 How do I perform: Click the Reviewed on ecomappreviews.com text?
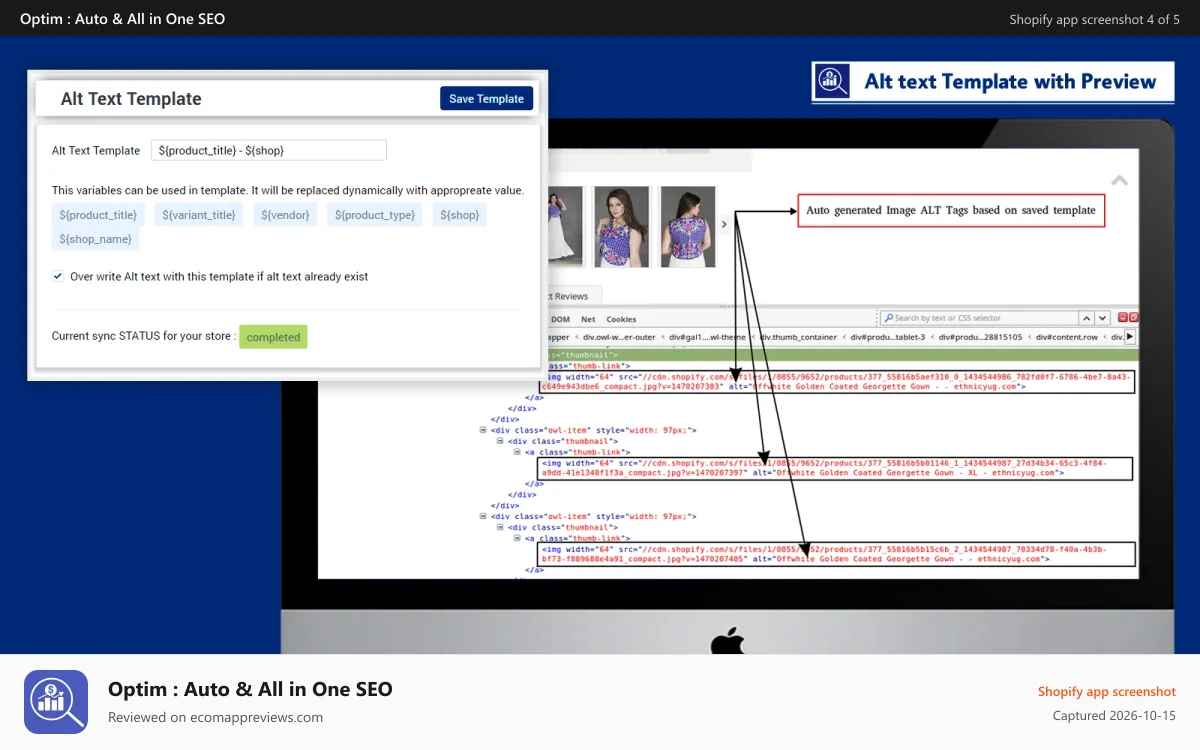pos(215,717)
